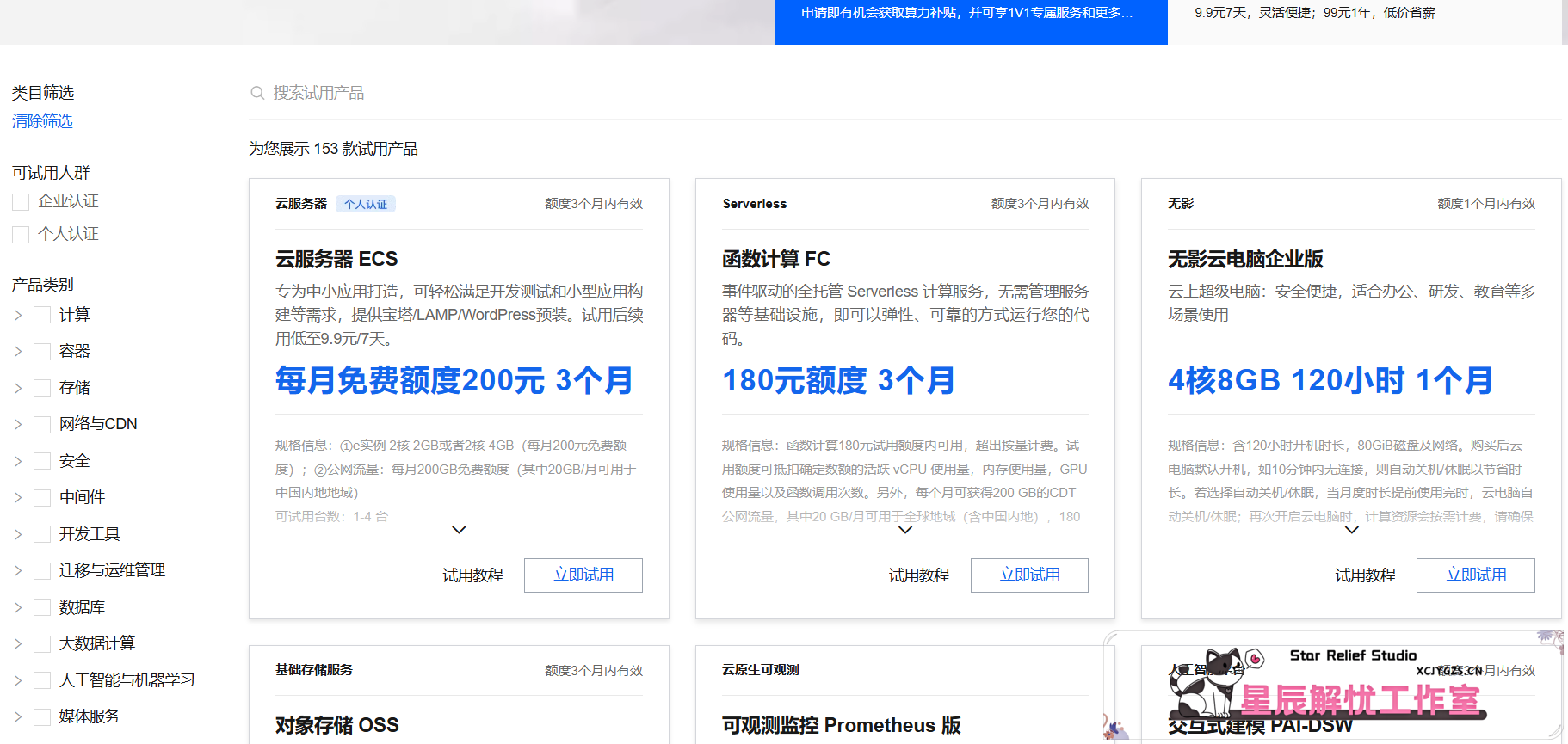The height and width of the screenshot is (744, 1568).
Task: Expand 云服务器 ECS spec details chevron
Action: pos(459,530)
